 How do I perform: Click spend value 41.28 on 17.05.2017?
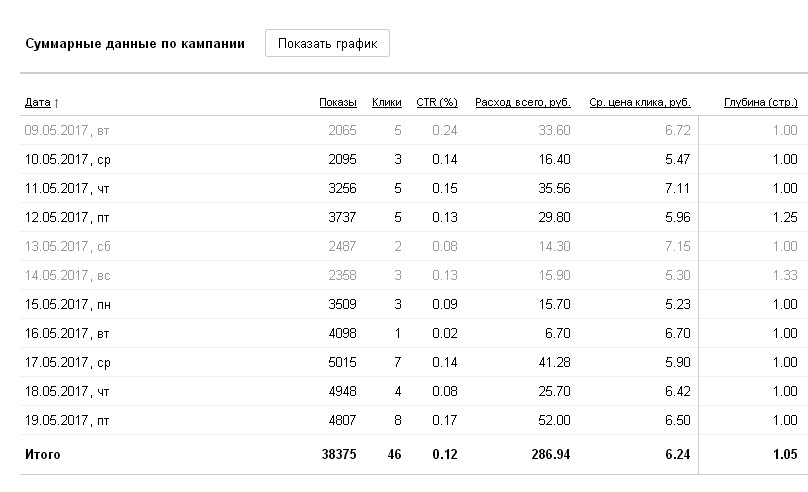tap(554, 362)
